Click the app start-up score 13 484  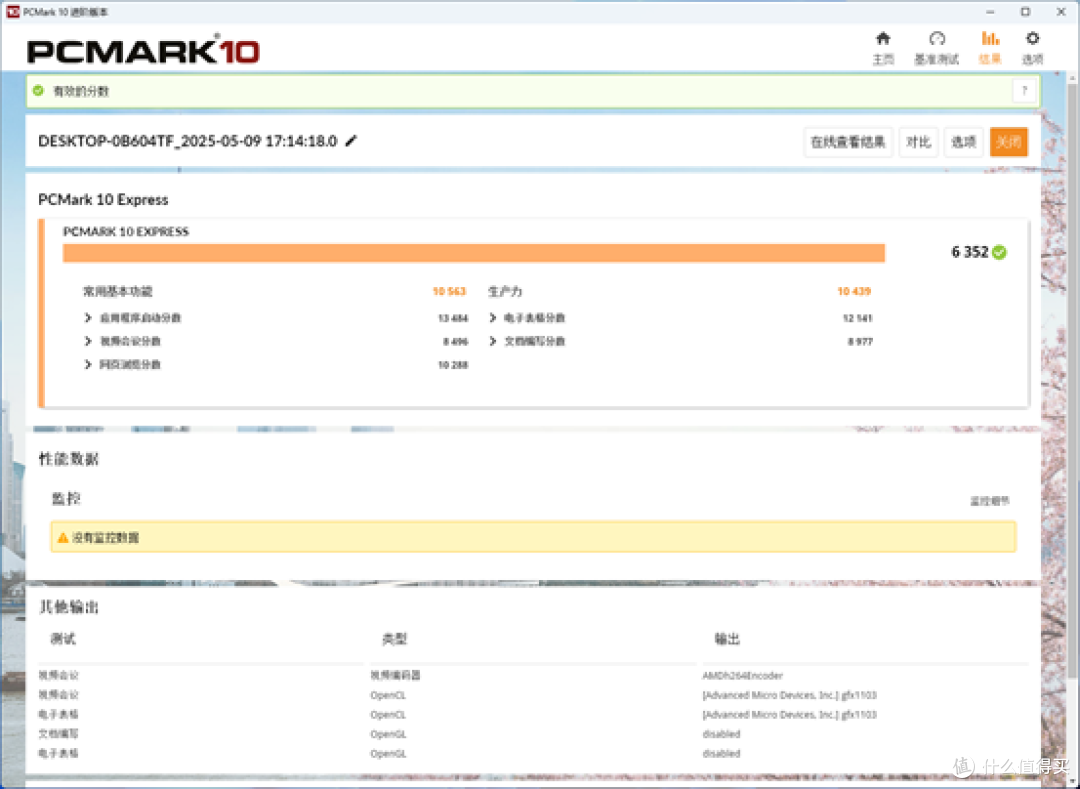click(x=453, y=318)
